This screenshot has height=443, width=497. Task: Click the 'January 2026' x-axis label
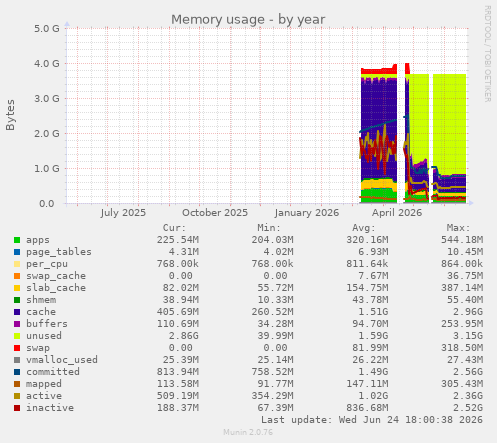coord(307,213)
